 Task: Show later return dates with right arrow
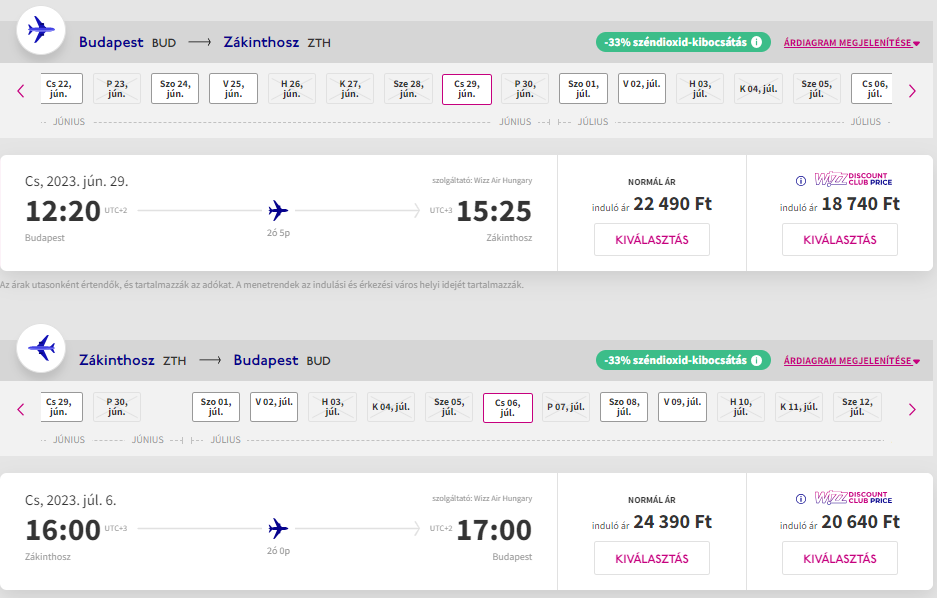(x=911, y=409)
